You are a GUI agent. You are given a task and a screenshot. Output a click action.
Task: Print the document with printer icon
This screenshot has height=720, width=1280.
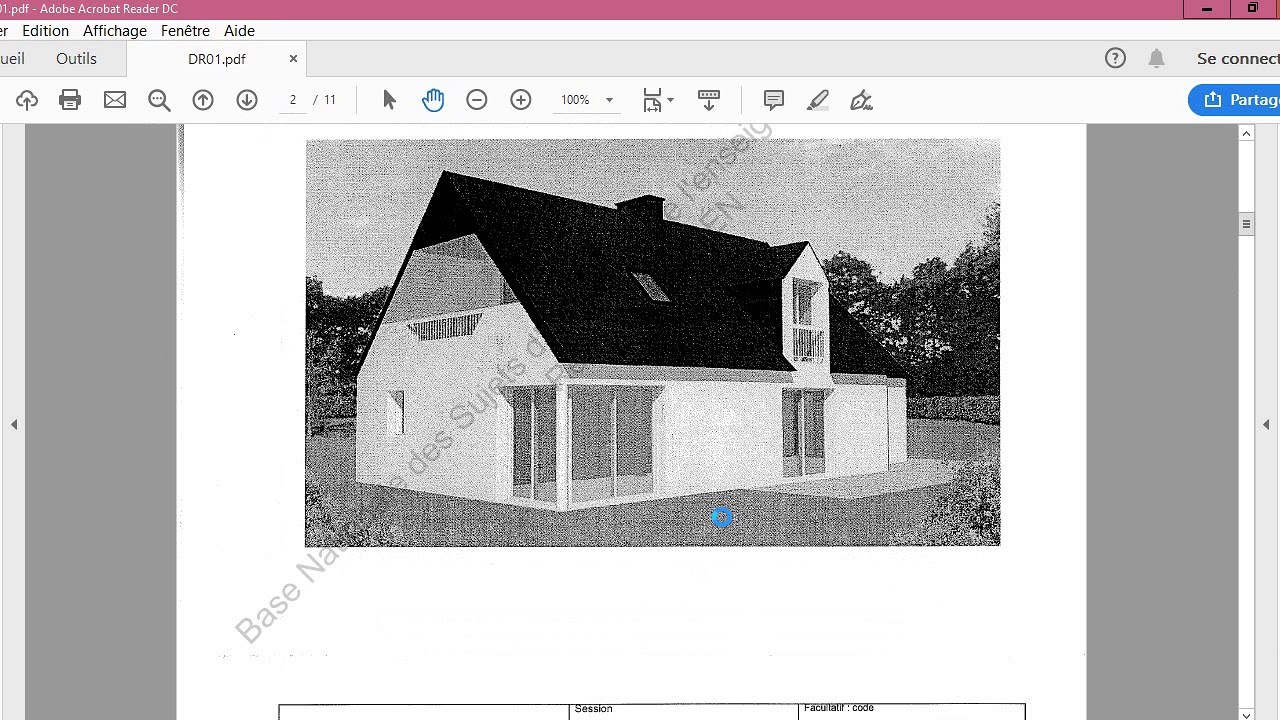[70, 100]
